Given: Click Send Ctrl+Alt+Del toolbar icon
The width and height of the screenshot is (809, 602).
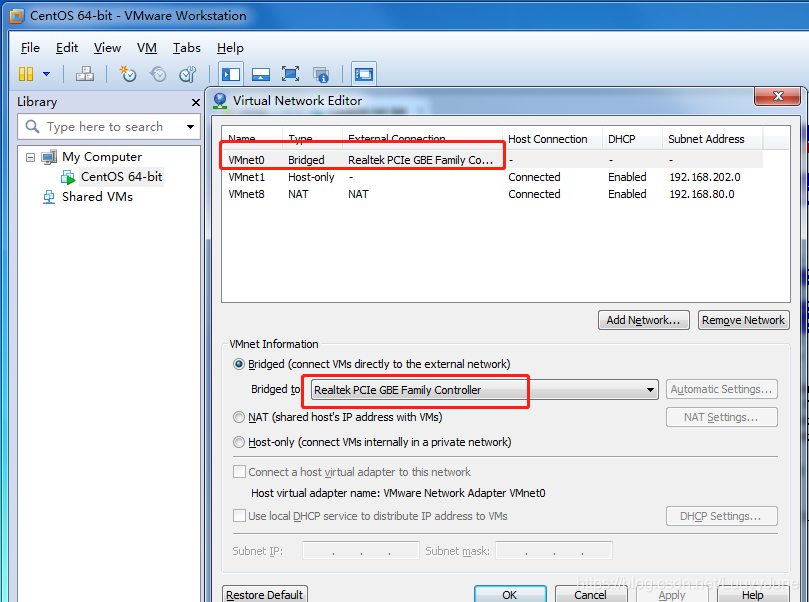Looking at the screenshot, I should (x=85, y=74).
